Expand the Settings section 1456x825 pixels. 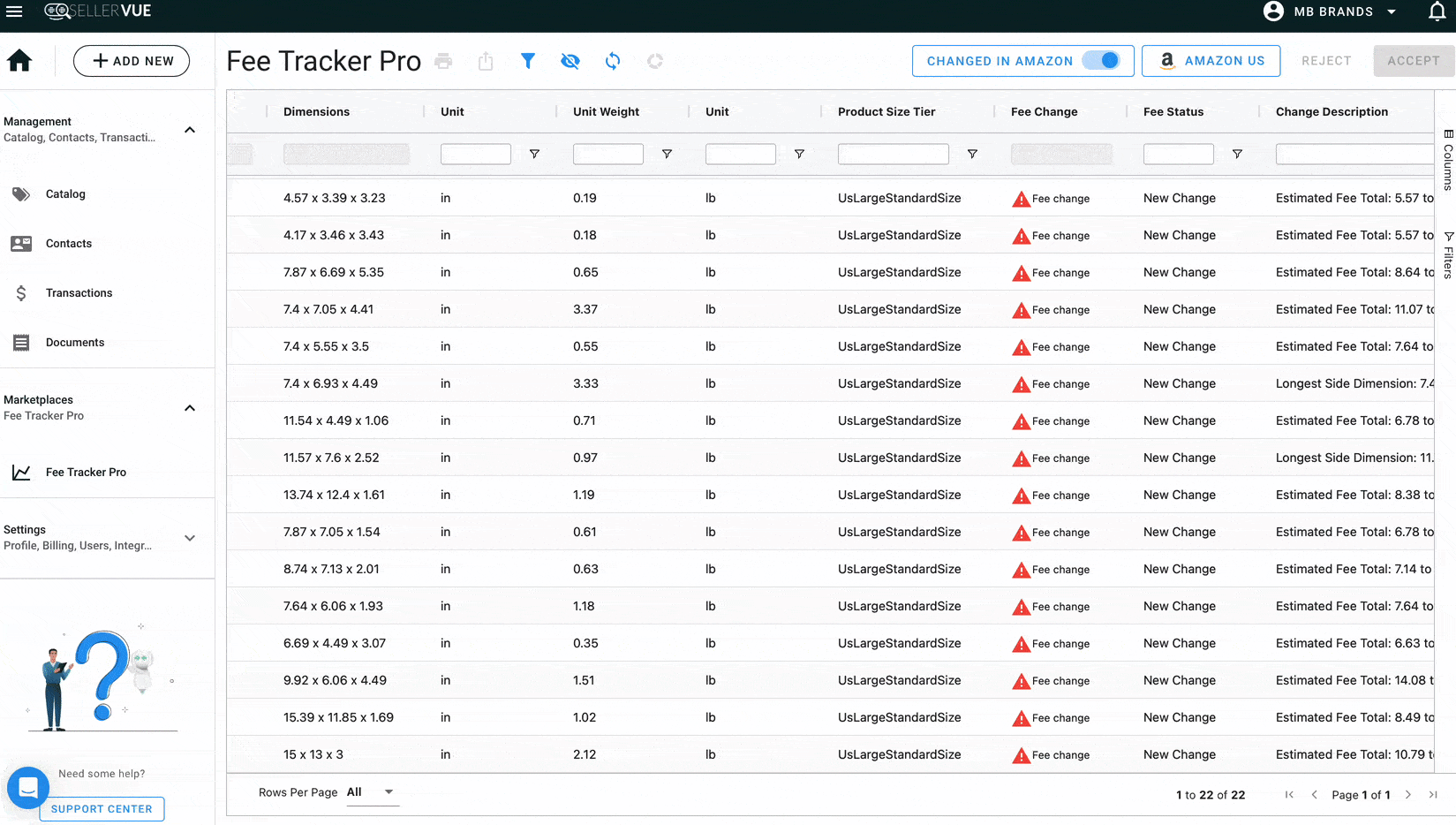pos(190,538)
